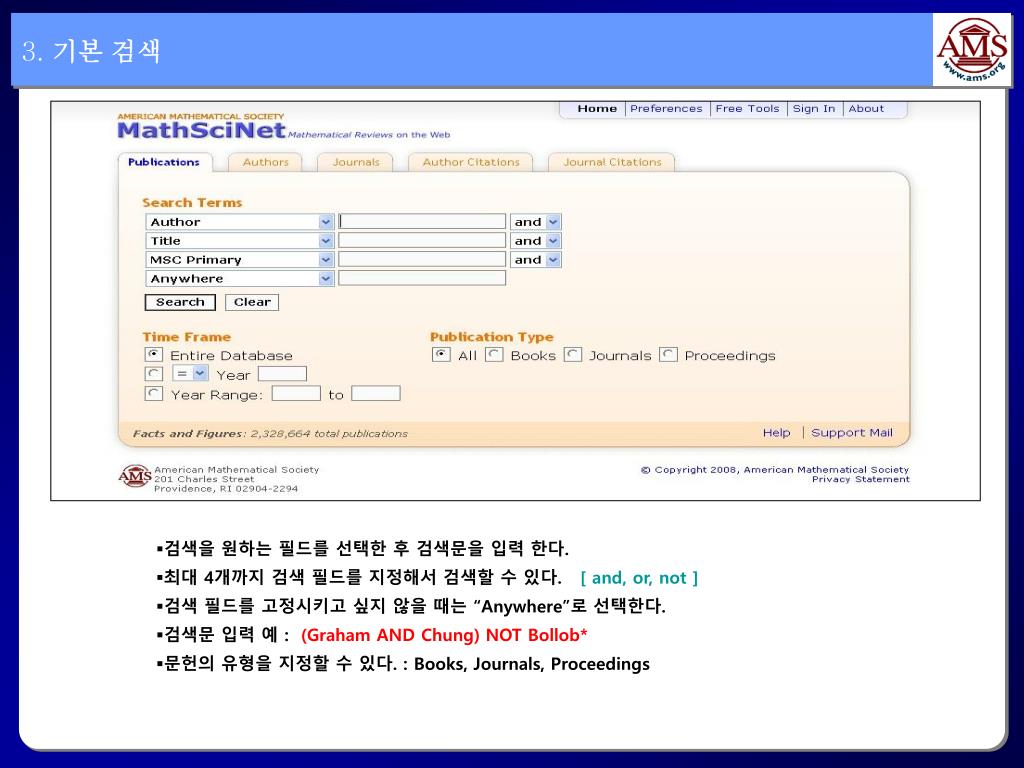Viewport: 1024px width, 768px height.
Task: Switch to the Journal Citations tab
Action: tap(612, 162)
